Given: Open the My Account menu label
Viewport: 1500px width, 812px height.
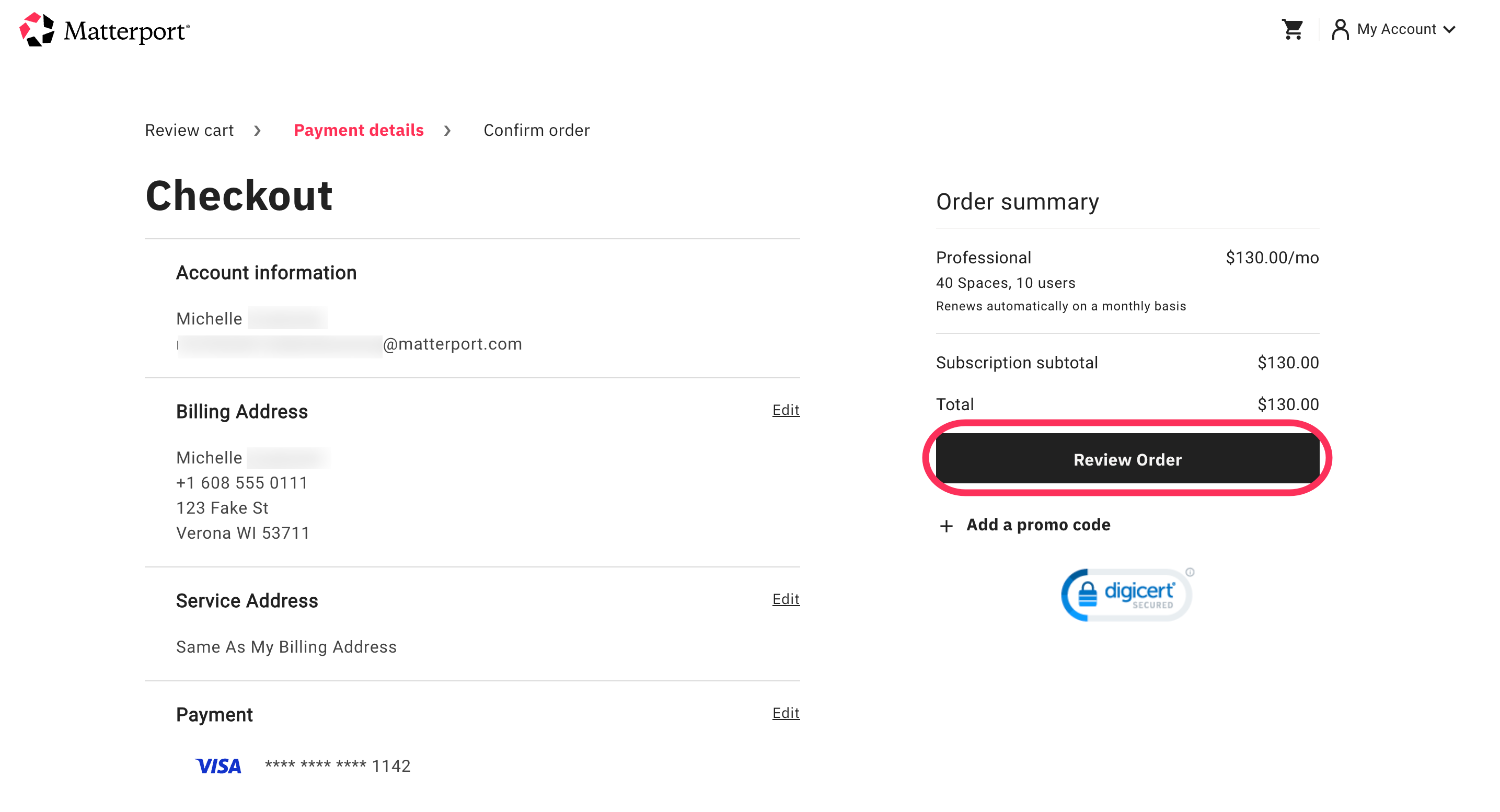Looking at the screenshot, I should 1396,29.
